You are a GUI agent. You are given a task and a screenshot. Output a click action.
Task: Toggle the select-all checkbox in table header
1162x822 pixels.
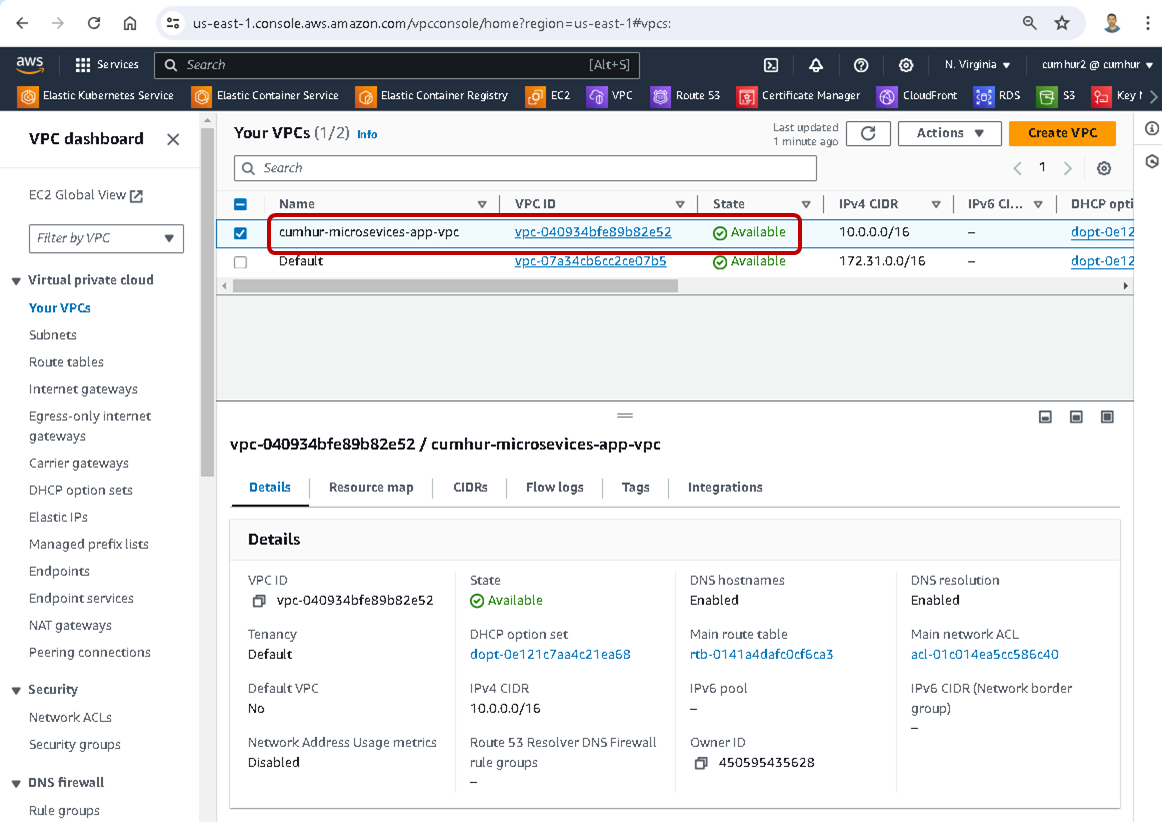coord(240,204)
